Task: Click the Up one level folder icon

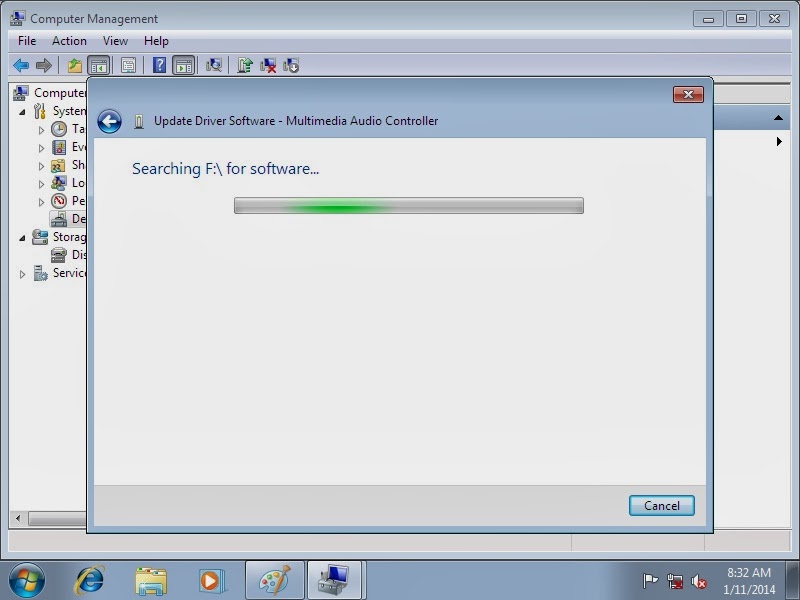Action: 75,65
